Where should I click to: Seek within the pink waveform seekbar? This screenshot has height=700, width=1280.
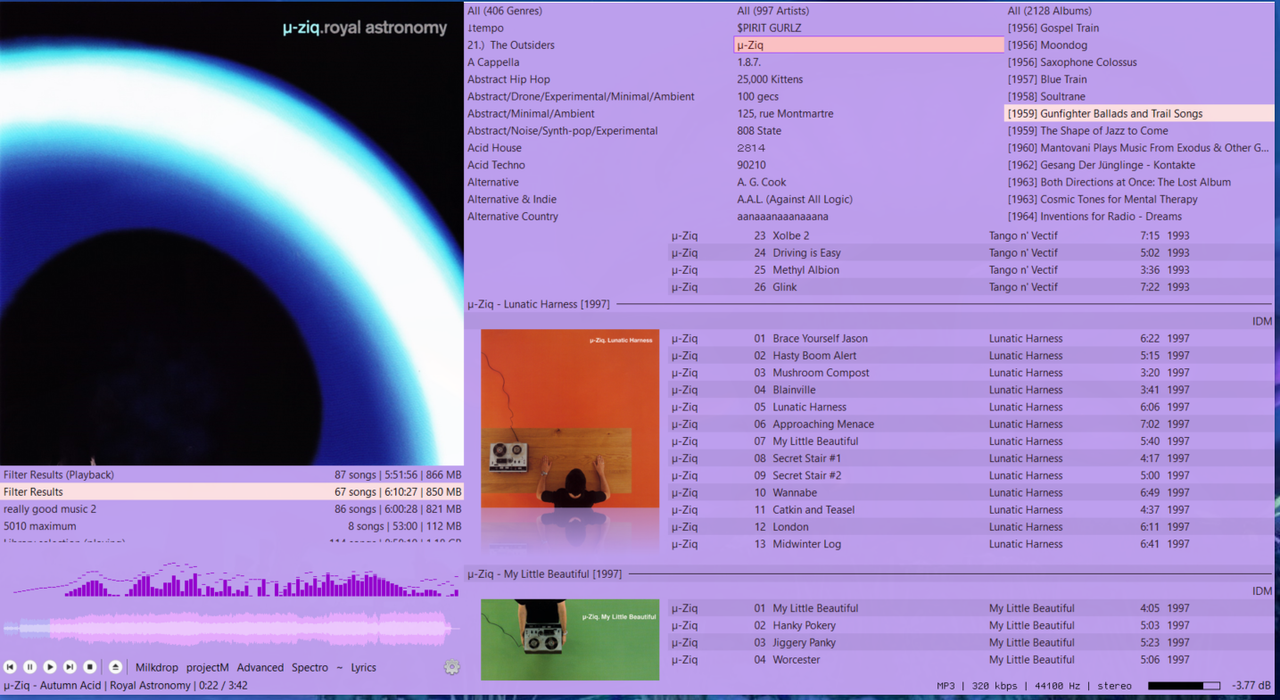click(x=230, y=629)
